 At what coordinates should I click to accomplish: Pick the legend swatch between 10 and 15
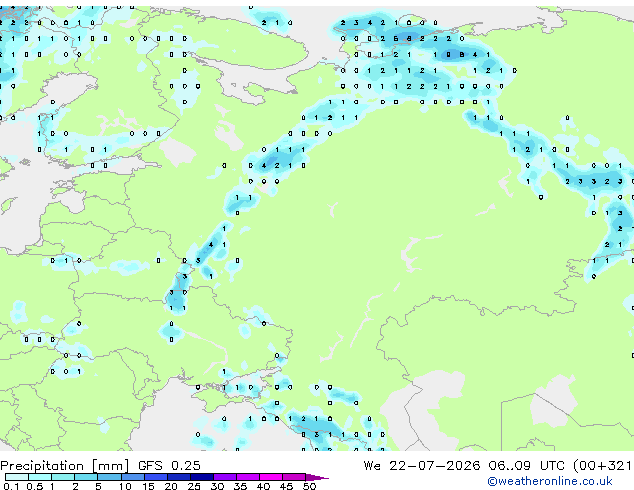(133, 477)
